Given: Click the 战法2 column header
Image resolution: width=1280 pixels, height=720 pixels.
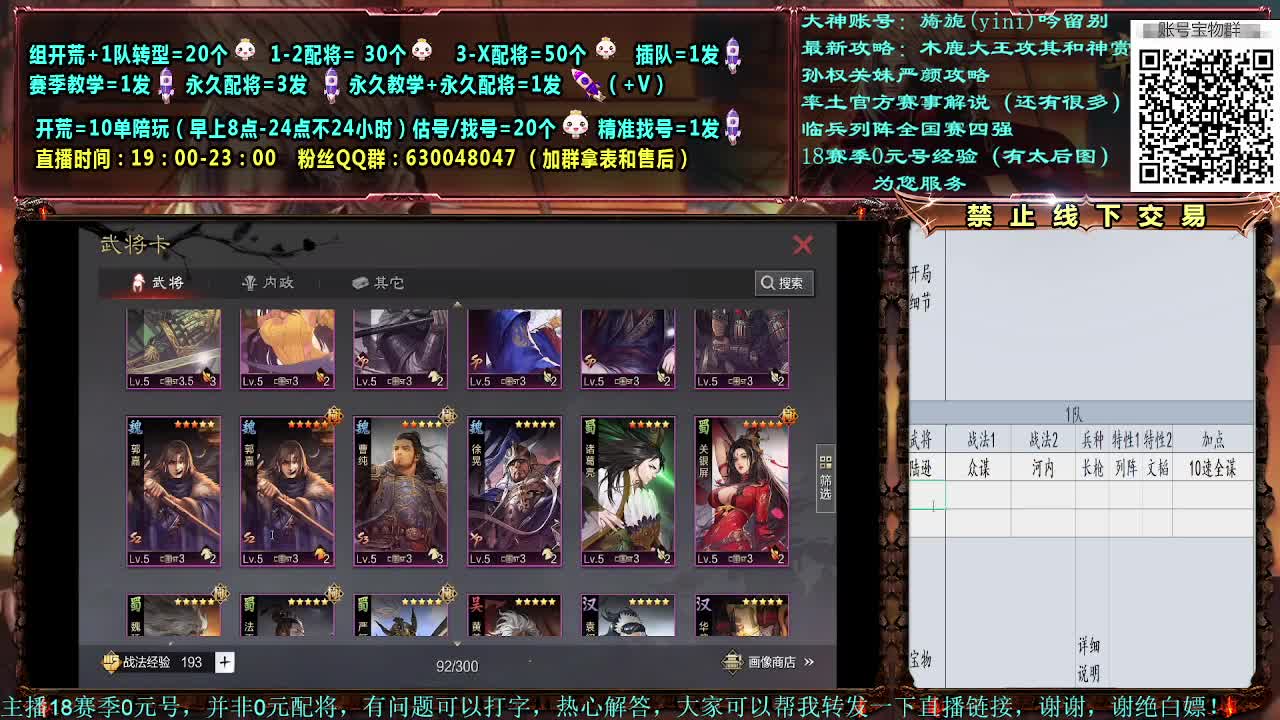Looking at the screenshot, I should (1043, 440).
